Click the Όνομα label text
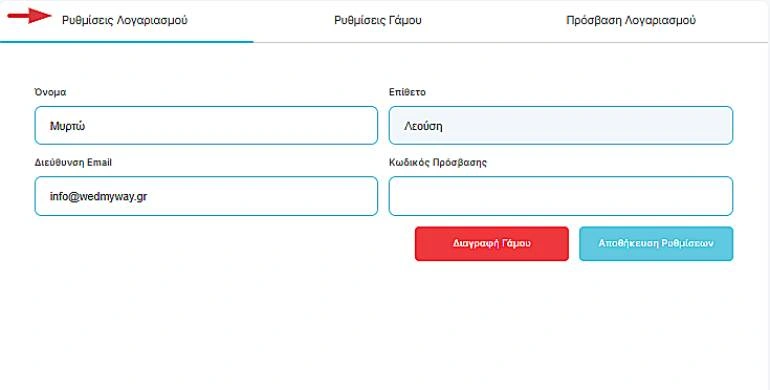770x390 pixels. [x=50, y=92]
